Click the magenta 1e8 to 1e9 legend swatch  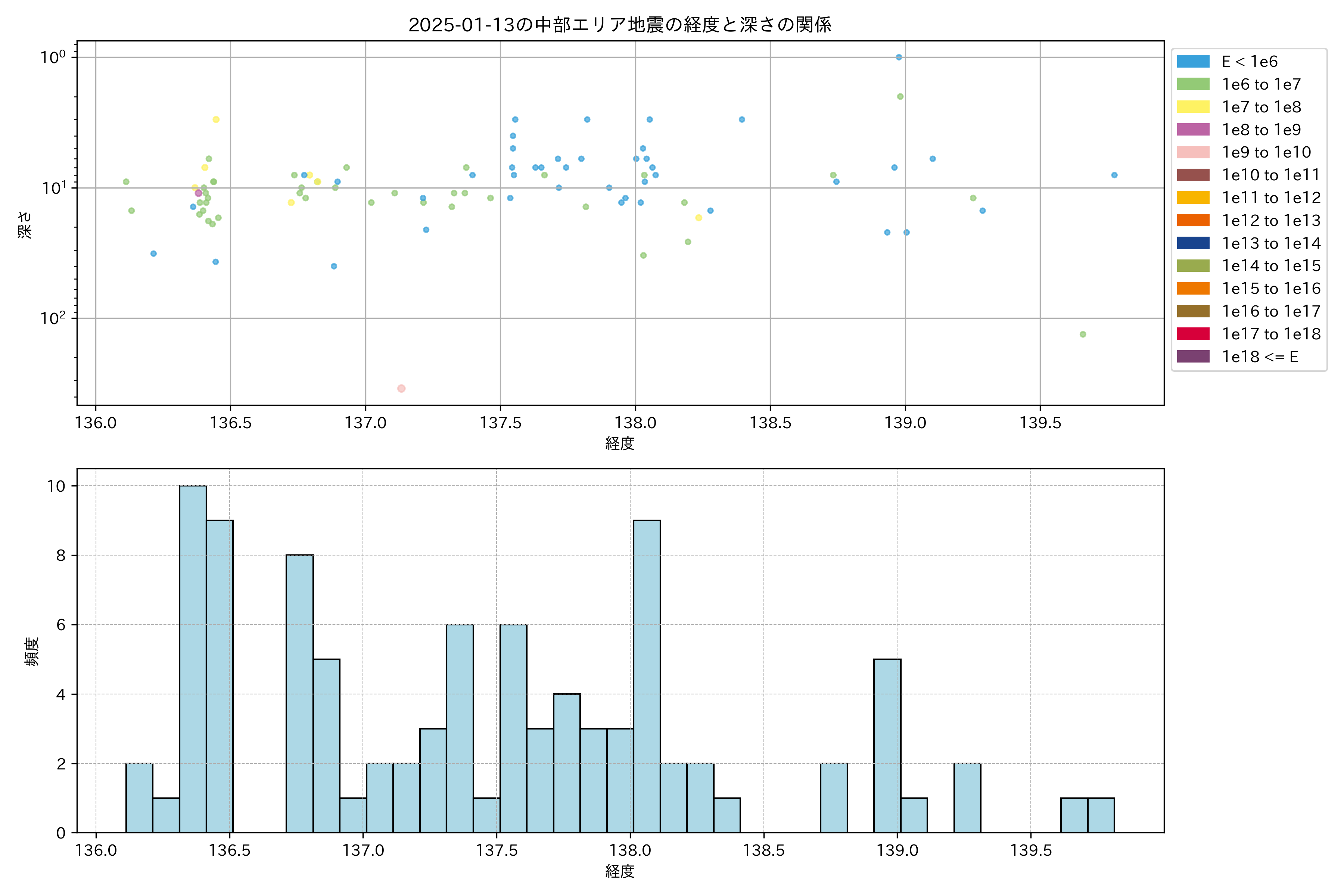coord(1192,130)
